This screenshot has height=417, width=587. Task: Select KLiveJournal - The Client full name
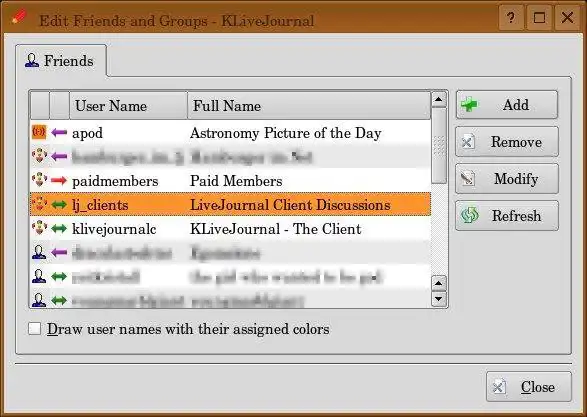[276, 229]
